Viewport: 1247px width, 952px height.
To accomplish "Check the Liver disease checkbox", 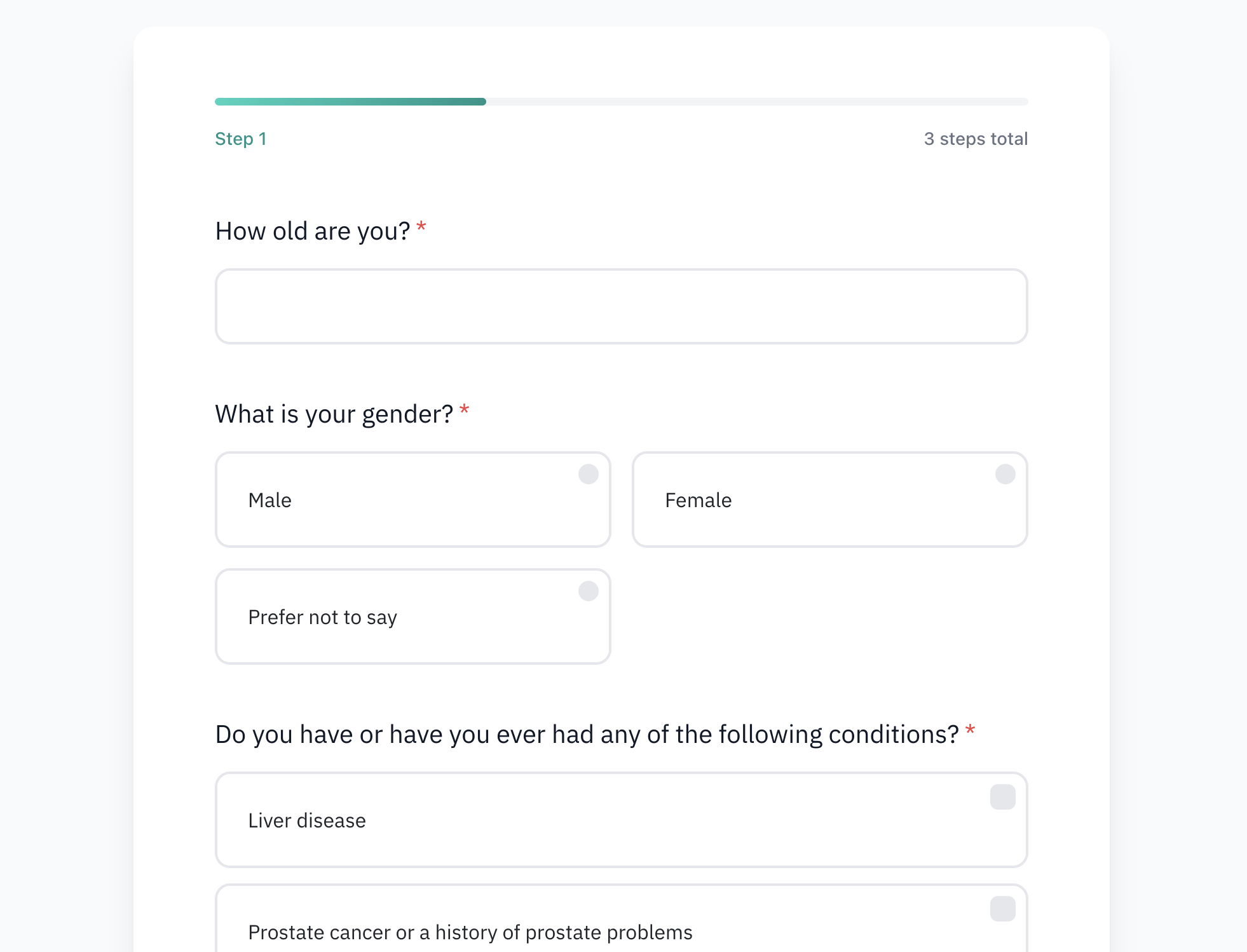I will click(x=1002, y=797).
